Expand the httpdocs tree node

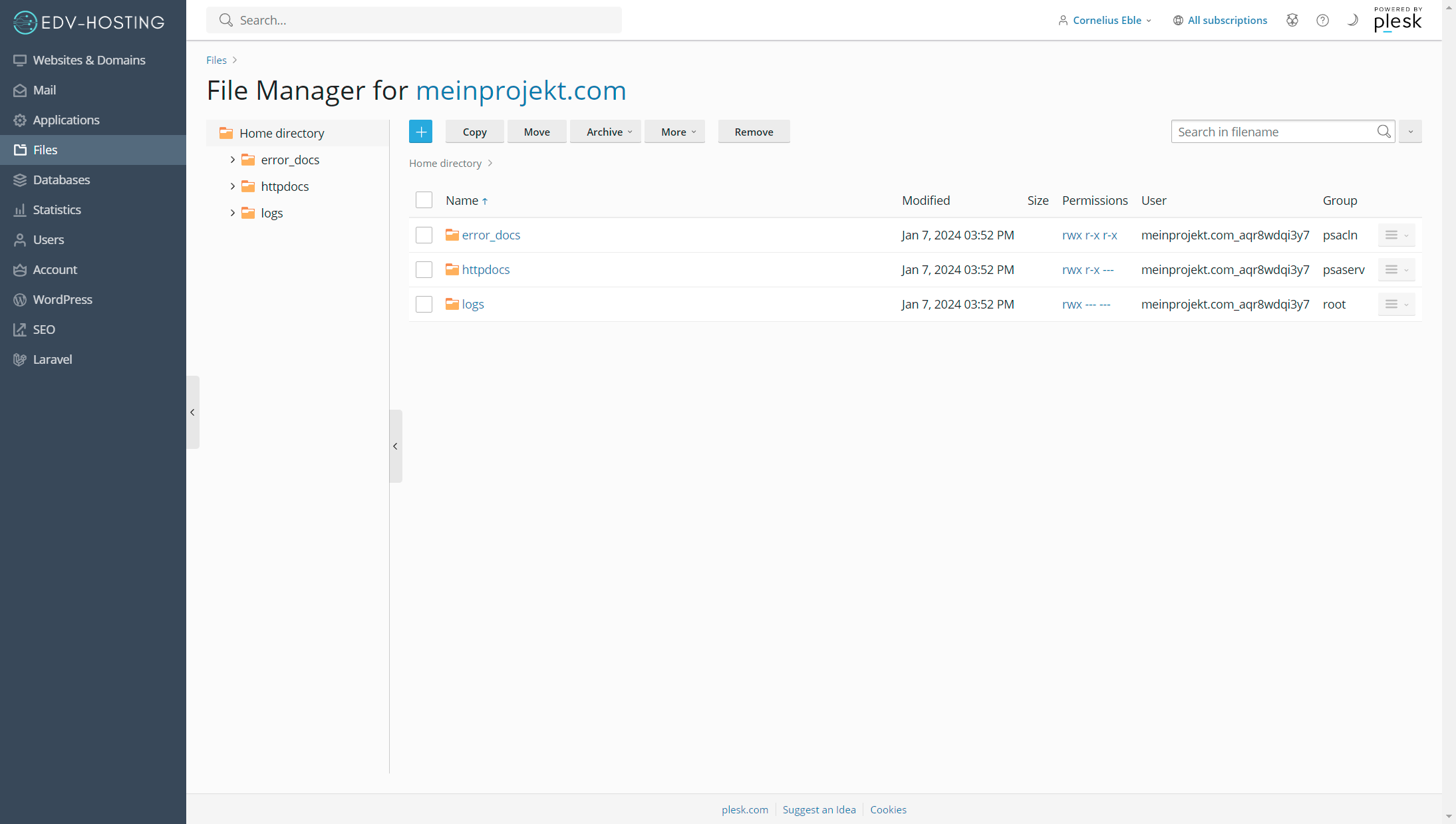(233, 186)
